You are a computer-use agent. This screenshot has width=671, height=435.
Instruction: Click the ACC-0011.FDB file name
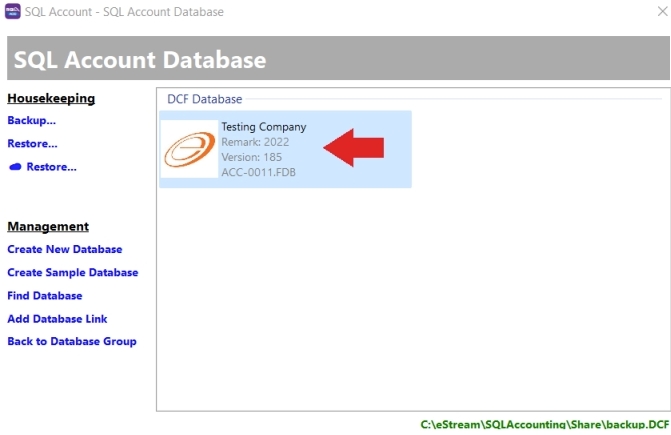point(258,172)
